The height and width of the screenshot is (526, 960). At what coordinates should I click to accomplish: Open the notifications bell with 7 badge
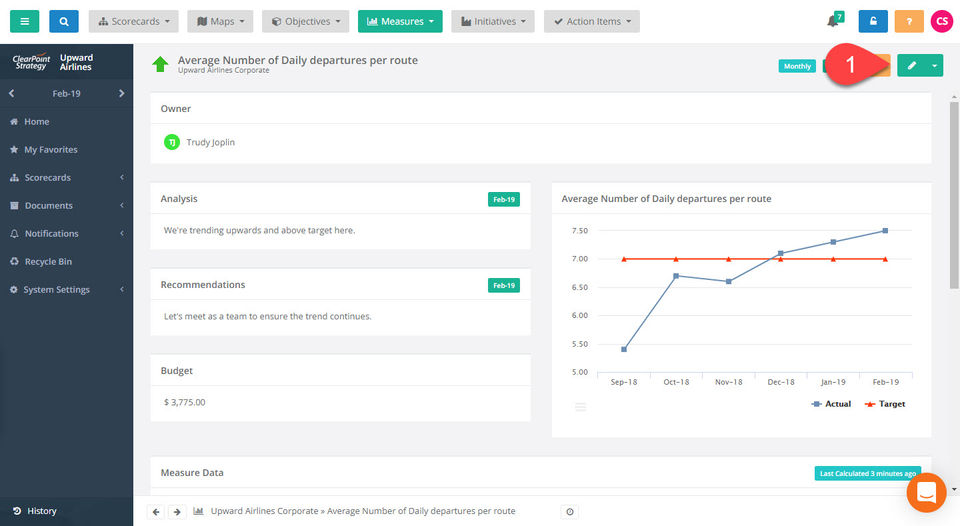pyautogui.click(x=834, y=20)
